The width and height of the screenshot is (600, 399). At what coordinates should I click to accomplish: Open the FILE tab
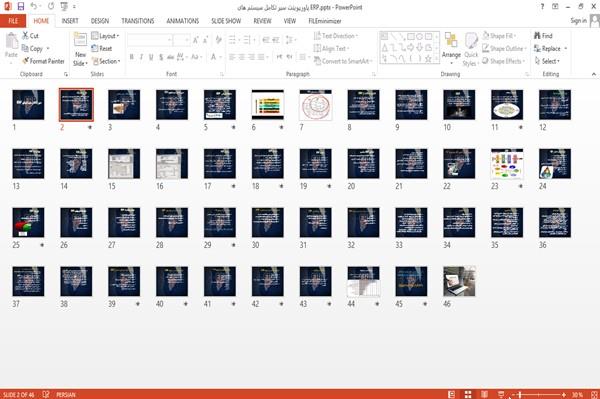point(13,21)
